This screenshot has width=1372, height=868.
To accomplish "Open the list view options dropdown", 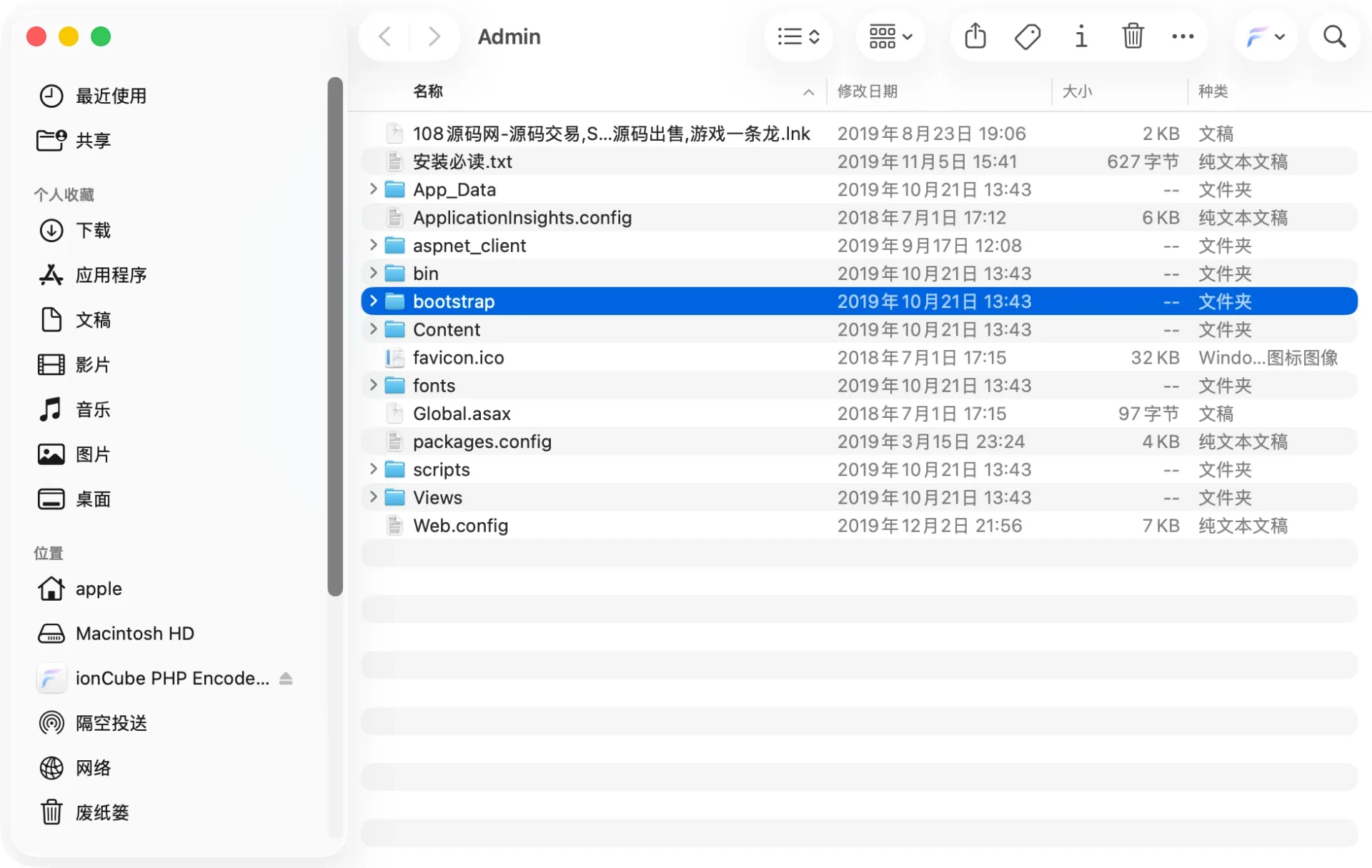I will [x=798, y=36].
